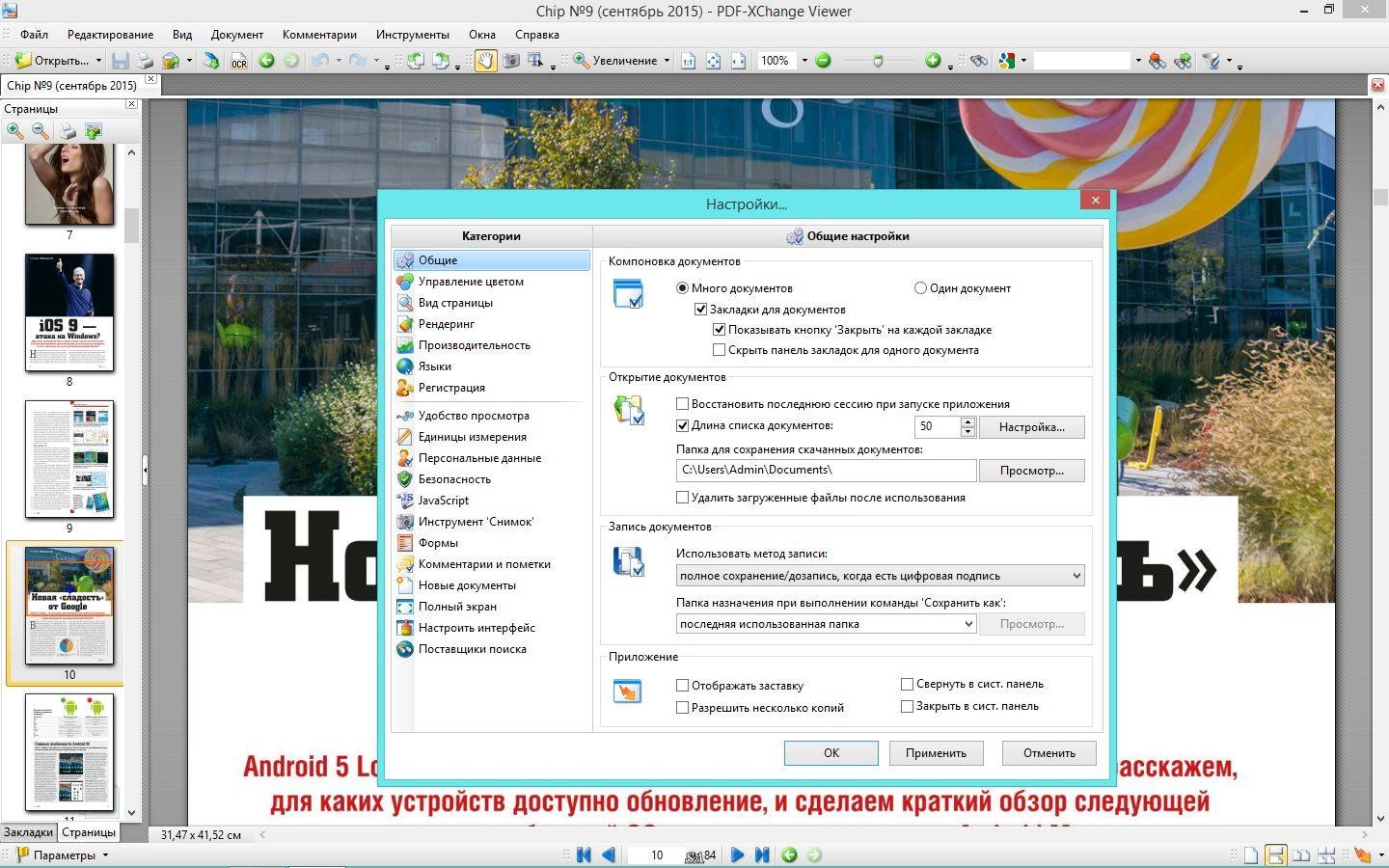Click the Save floppy disk icon in toolbar
Viewport: 1389px width, 868px height.
coord(121,61)
